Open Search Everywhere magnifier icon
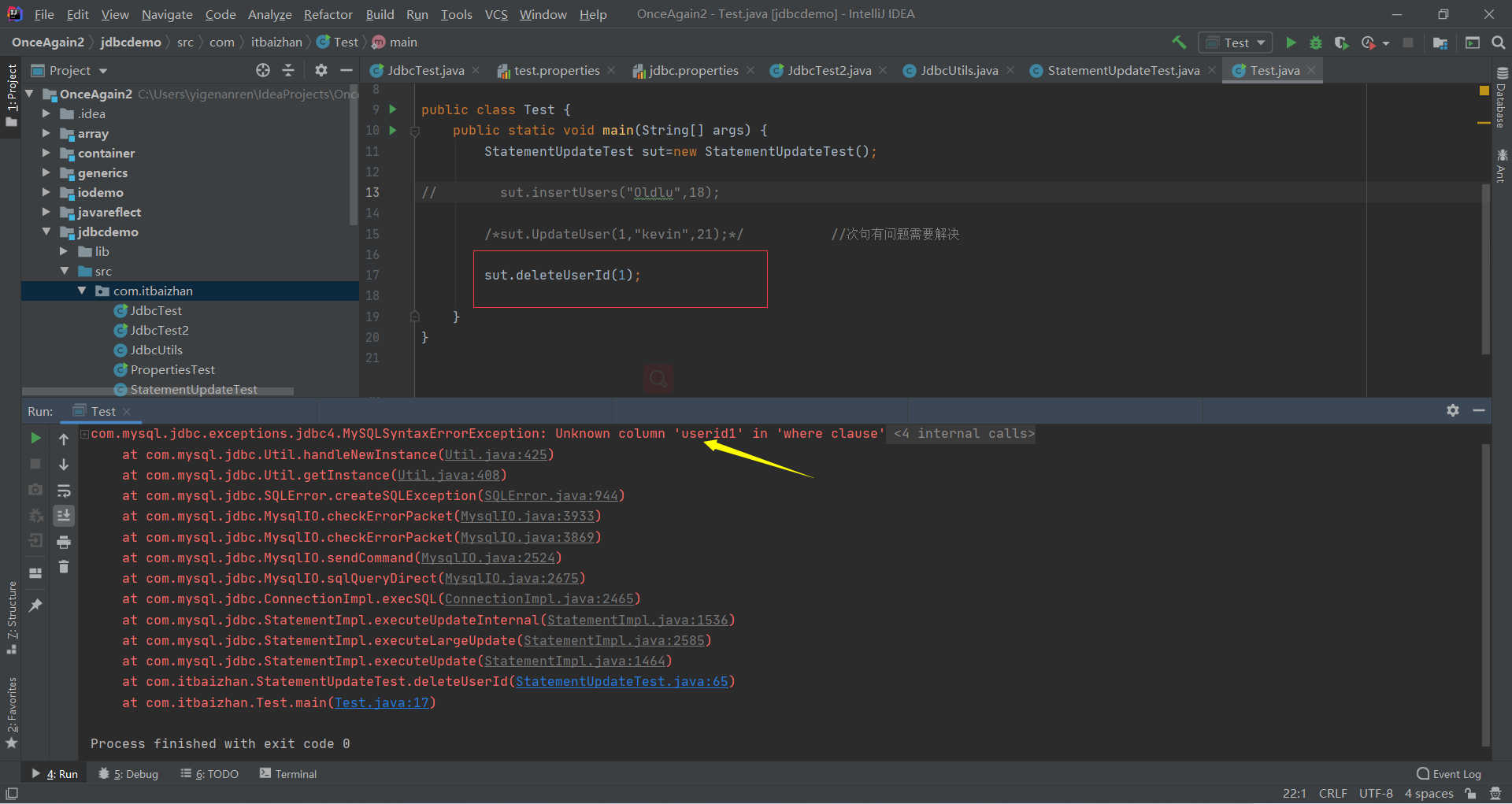The image size is (1512, 804). coord(1499,43)
